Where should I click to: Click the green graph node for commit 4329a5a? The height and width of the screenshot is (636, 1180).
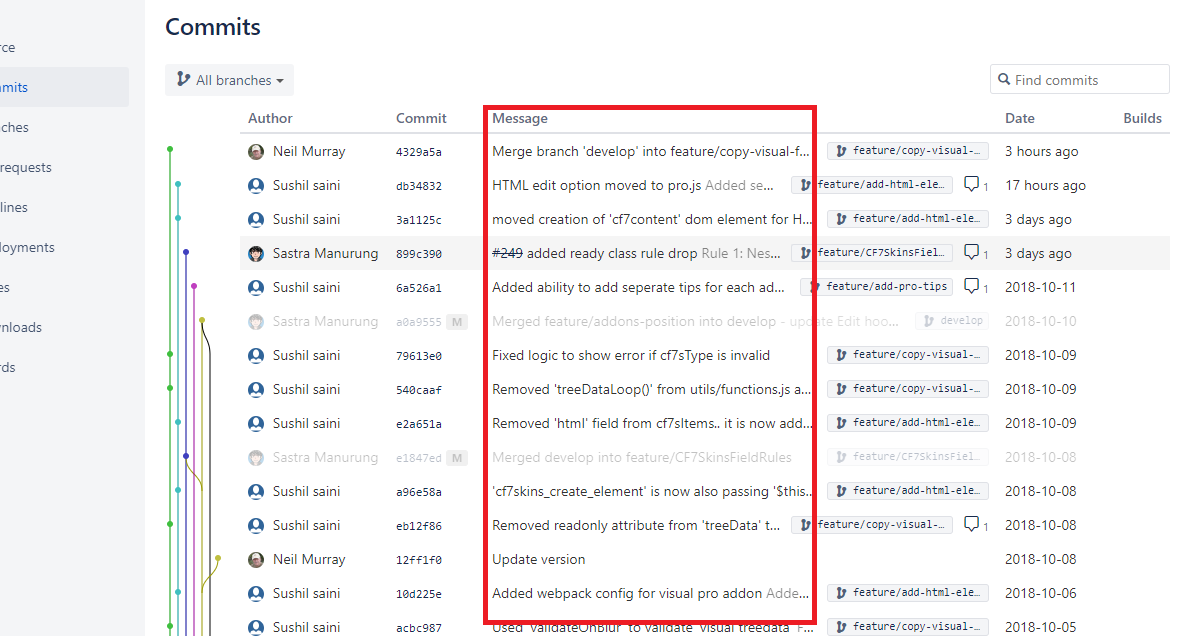tap(170, 149)
